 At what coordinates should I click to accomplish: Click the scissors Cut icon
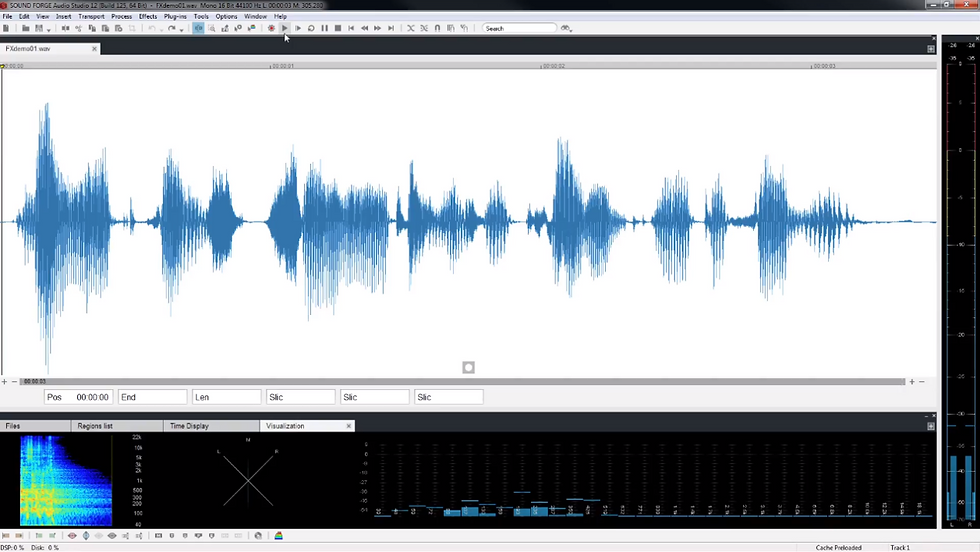(x=78, y=28)
